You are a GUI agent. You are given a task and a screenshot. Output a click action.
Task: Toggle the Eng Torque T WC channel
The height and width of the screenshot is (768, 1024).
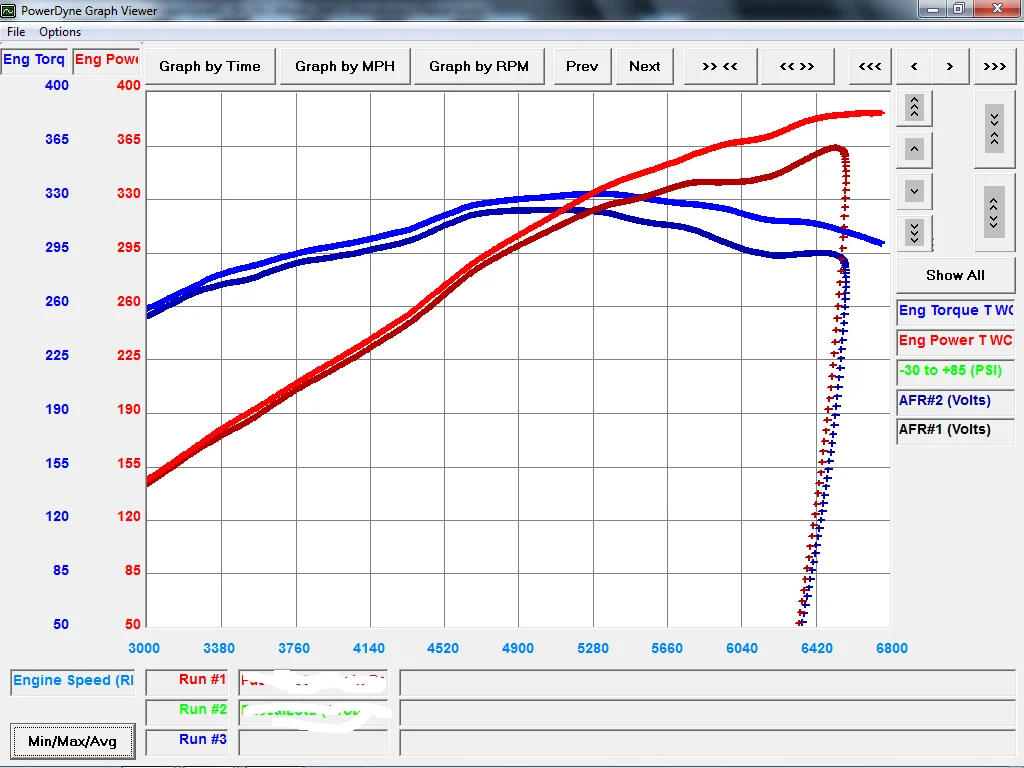click(x=955, y=311)
